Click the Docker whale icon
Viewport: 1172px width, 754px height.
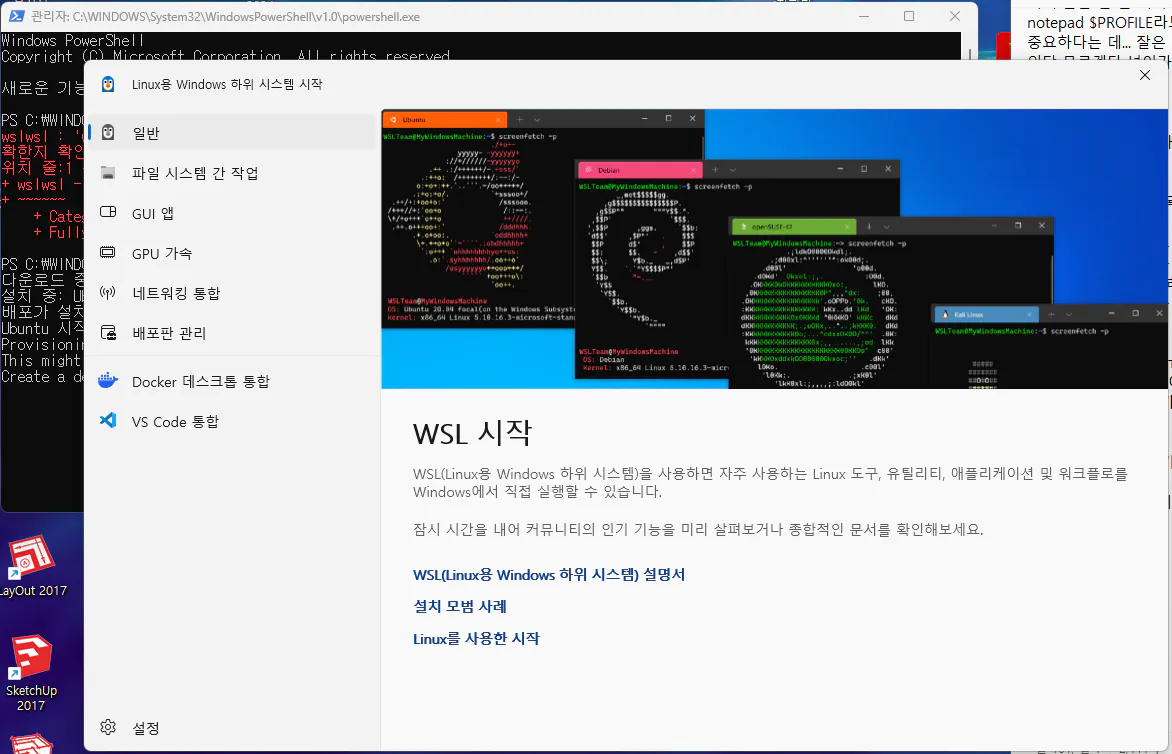(x=108, y=380)
